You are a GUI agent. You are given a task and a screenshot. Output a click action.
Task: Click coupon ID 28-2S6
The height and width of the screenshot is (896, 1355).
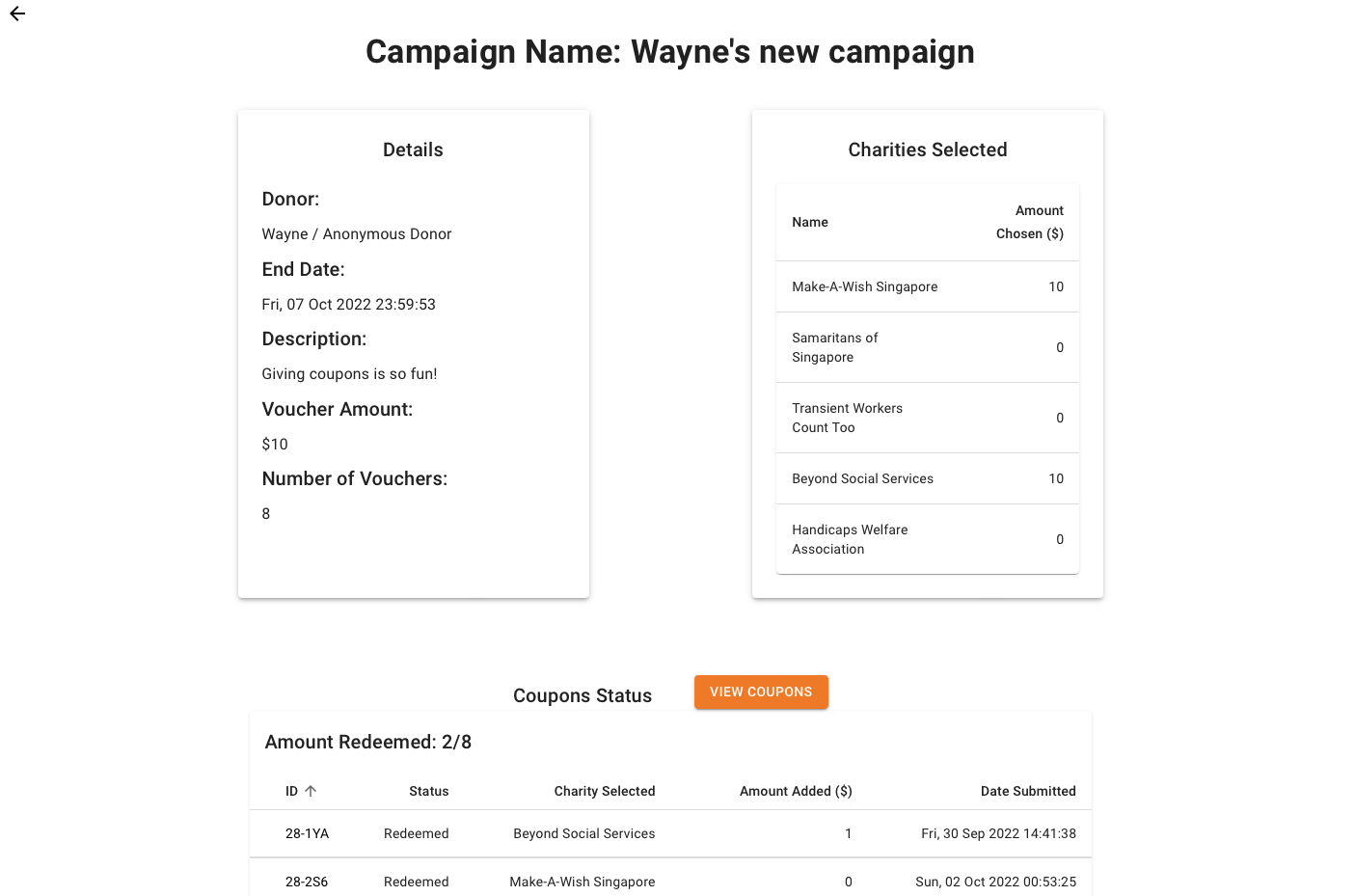pyautogui.click(x=307, y=882)
